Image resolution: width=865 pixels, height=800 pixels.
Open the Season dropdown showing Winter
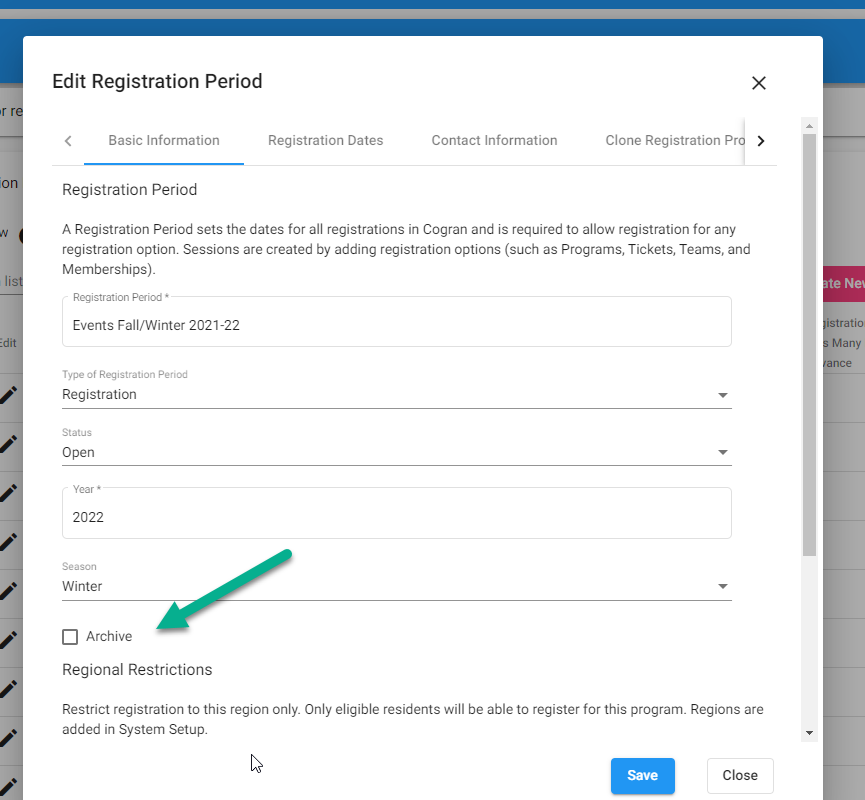click(x=396, y=587)
